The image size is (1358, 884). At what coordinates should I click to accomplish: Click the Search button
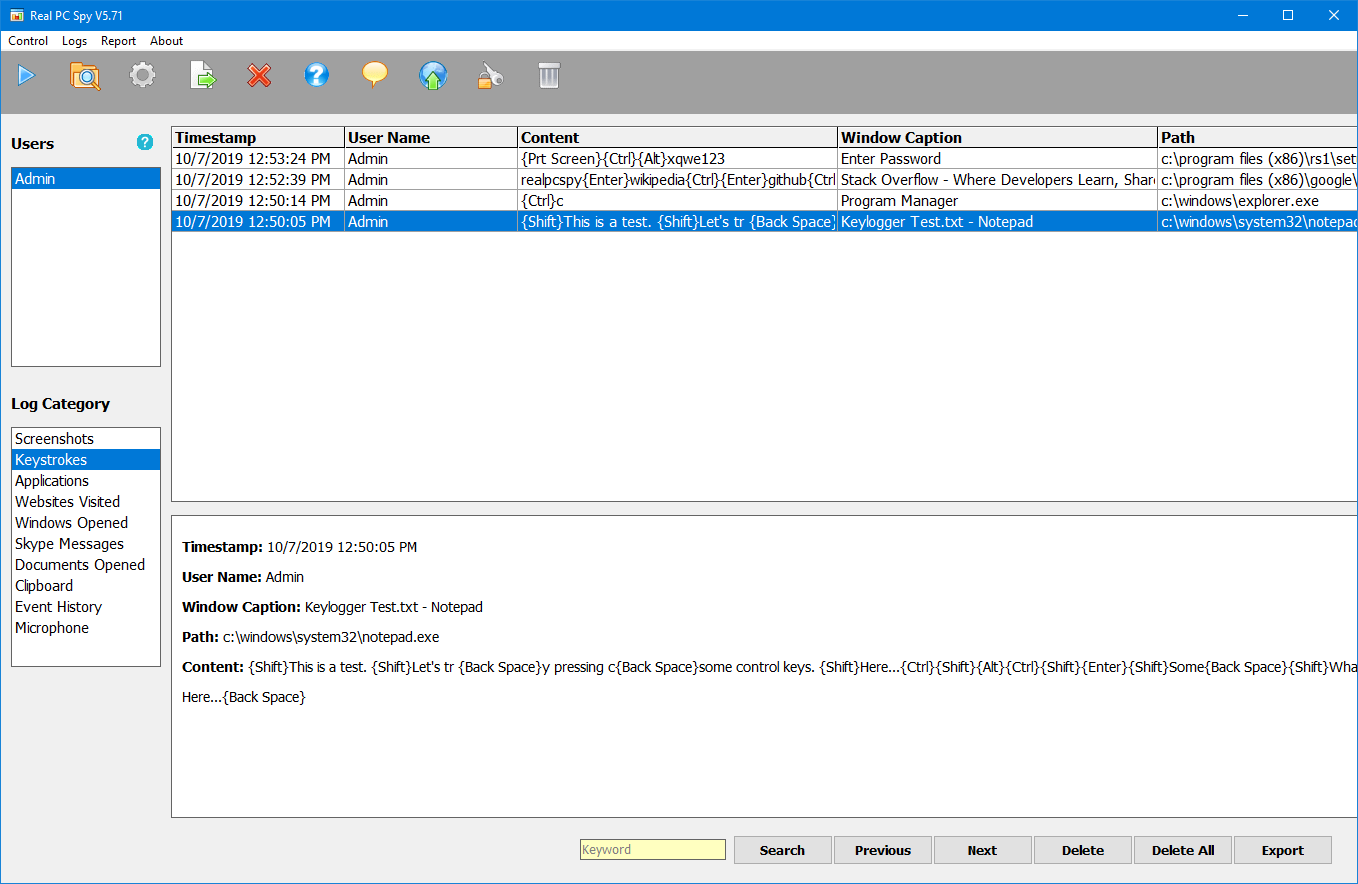pos(782,850)
